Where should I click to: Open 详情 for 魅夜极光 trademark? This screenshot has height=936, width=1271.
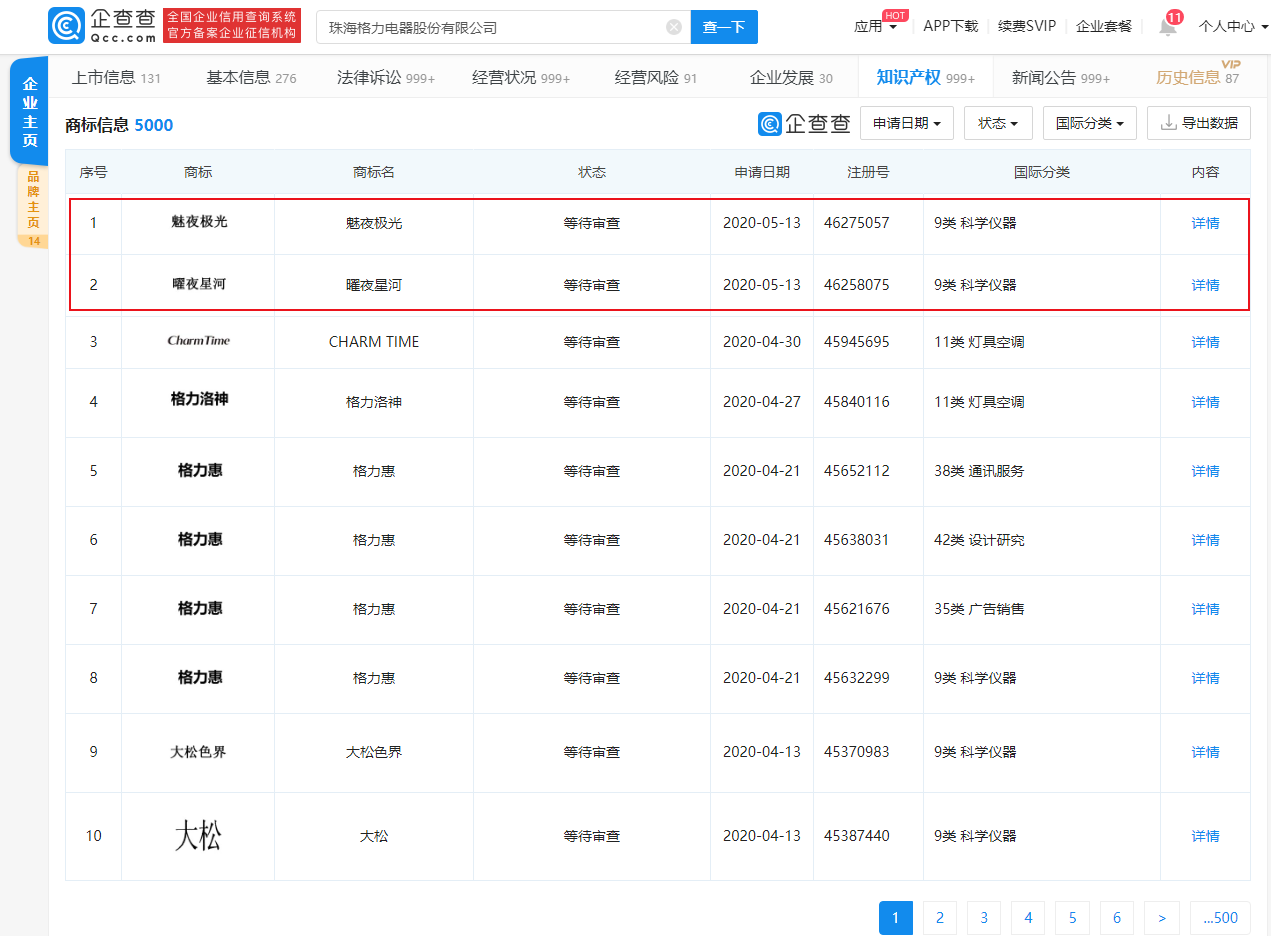pyautogui.click(x=1205, y=223)
